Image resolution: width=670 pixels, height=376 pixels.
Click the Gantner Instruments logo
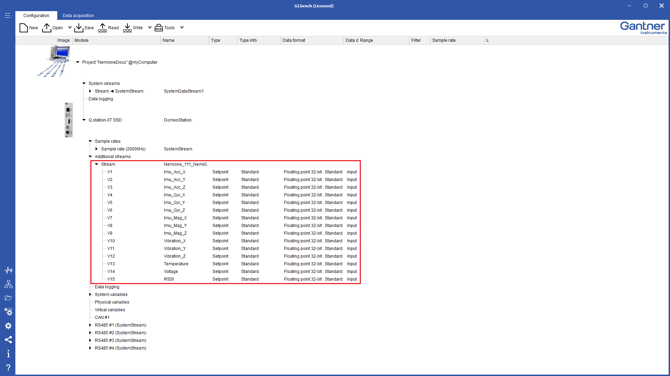[643, 28]
